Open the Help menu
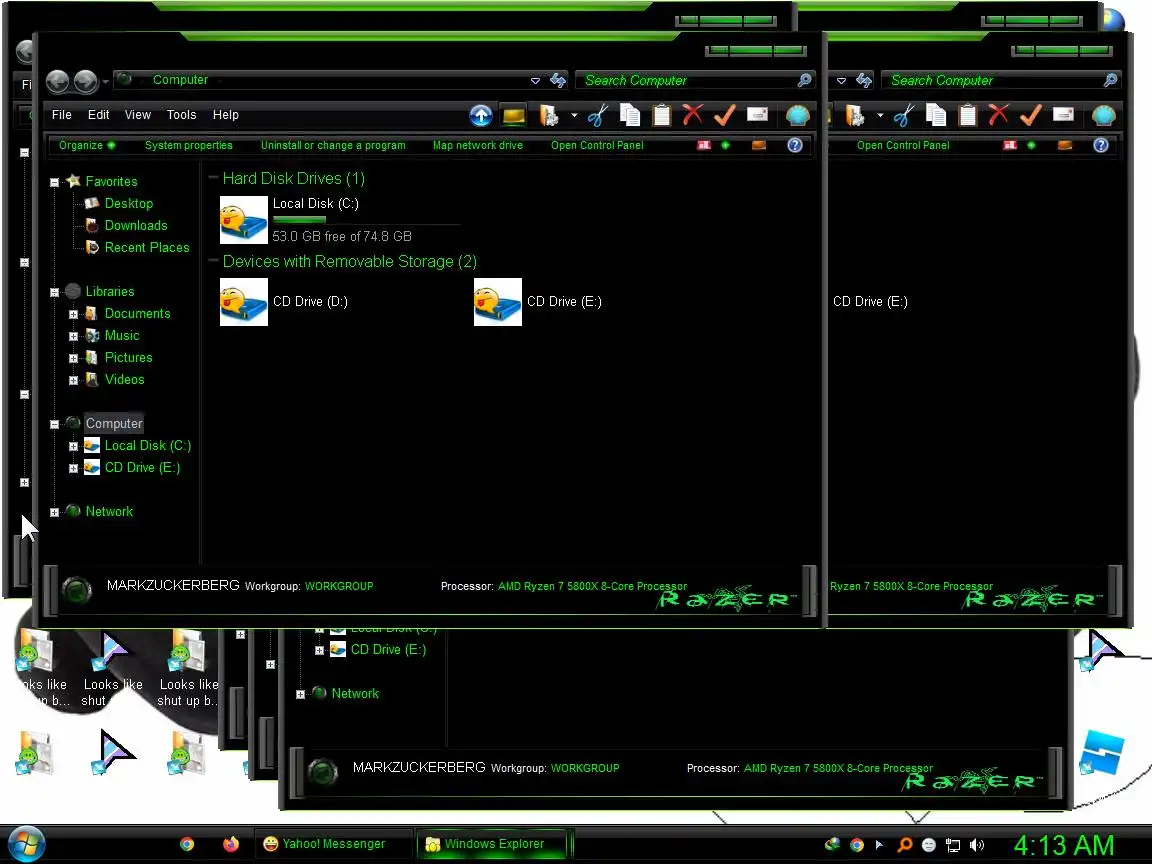 (x=226, y=115)
